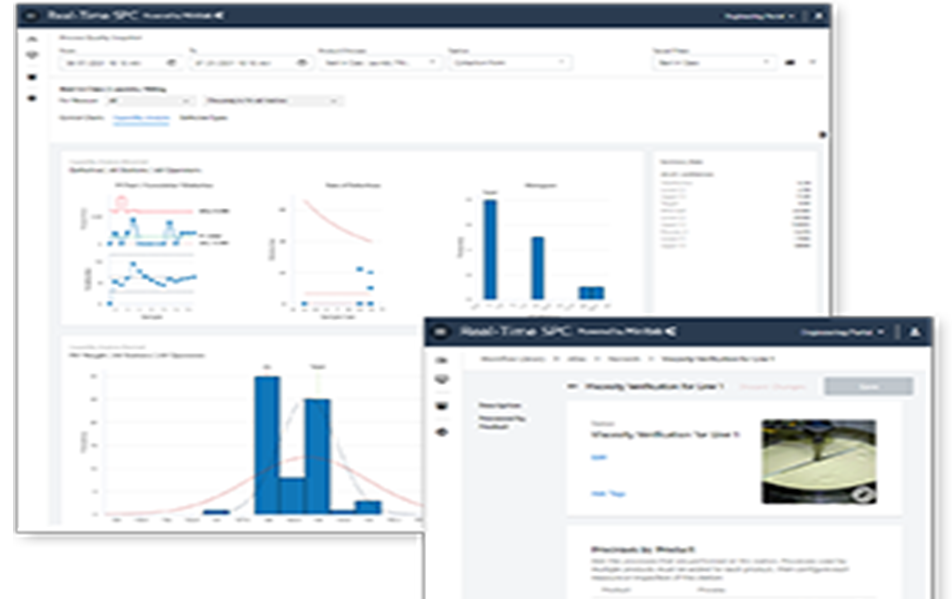Open the Engineering Portal dropdown in the front window
The image size is (952, 599).
tap(844, 332)
